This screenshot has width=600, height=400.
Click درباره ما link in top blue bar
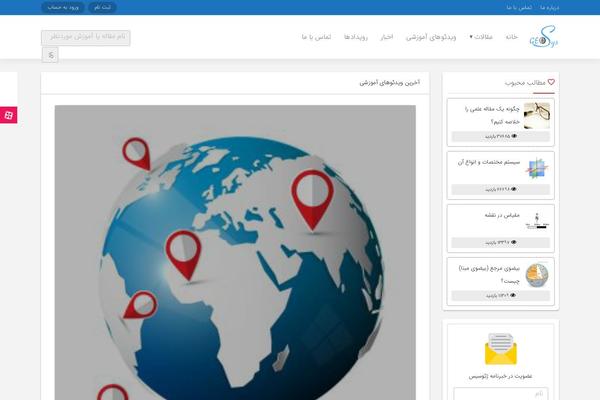[x=549, y=7]
